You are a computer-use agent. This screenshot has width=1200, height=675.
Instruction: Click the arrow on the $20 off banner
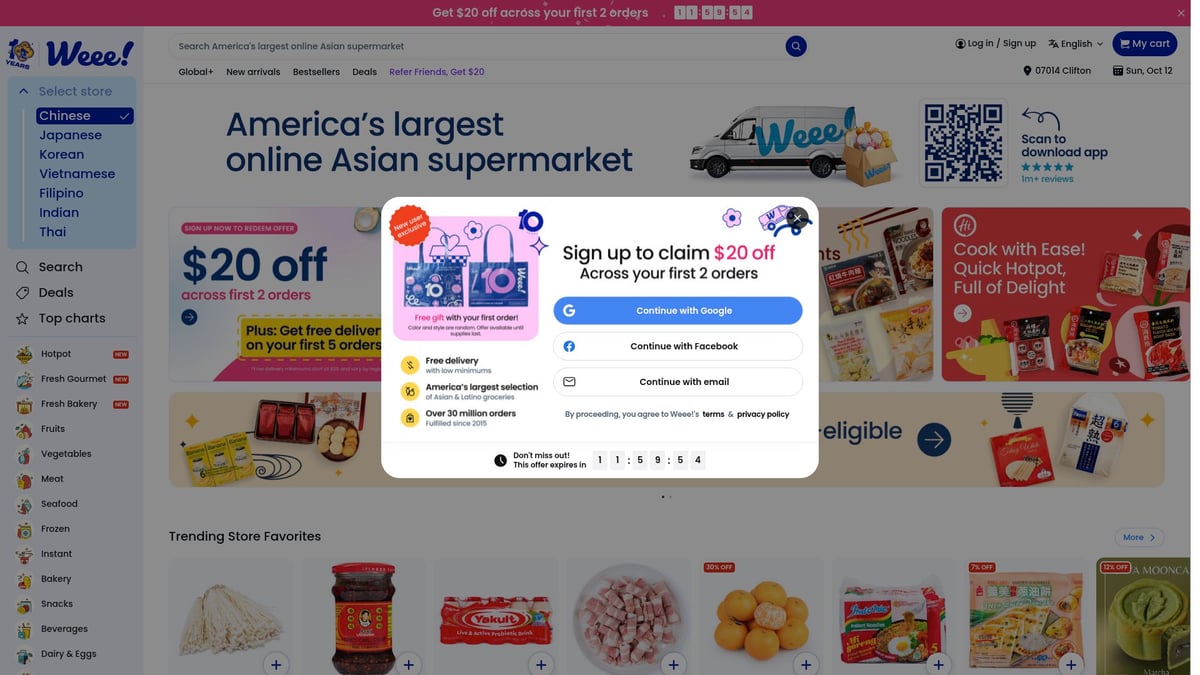pyautogui.click(x=189, y=317)
